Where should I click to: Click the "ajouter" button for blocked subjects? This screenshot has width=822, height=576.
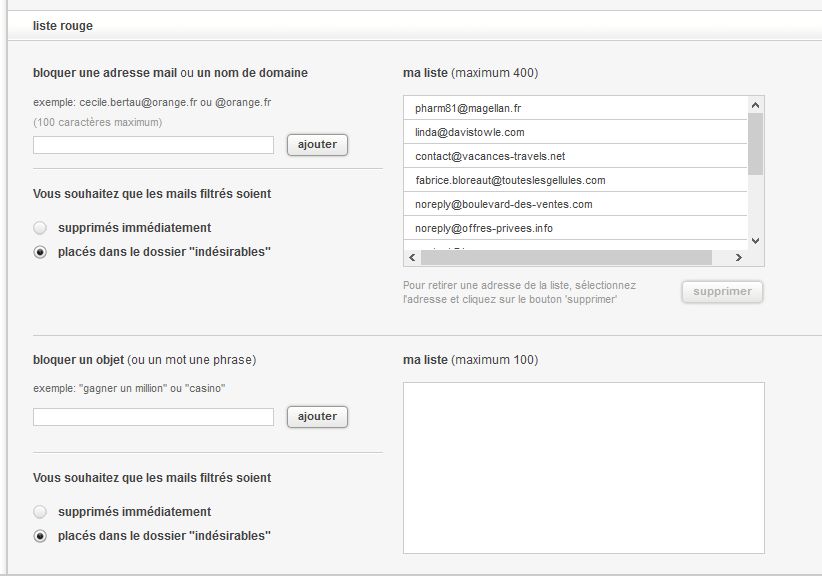[317, 417]
